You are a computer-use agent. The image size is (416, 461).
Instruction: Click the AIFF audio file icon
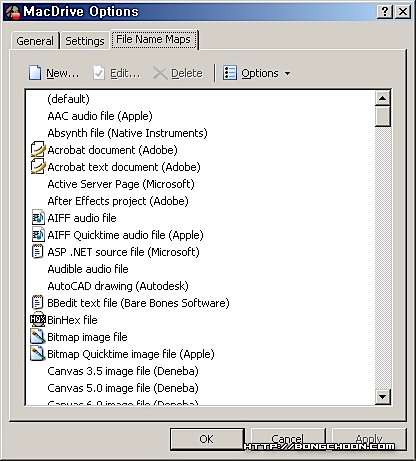(38, 218)
